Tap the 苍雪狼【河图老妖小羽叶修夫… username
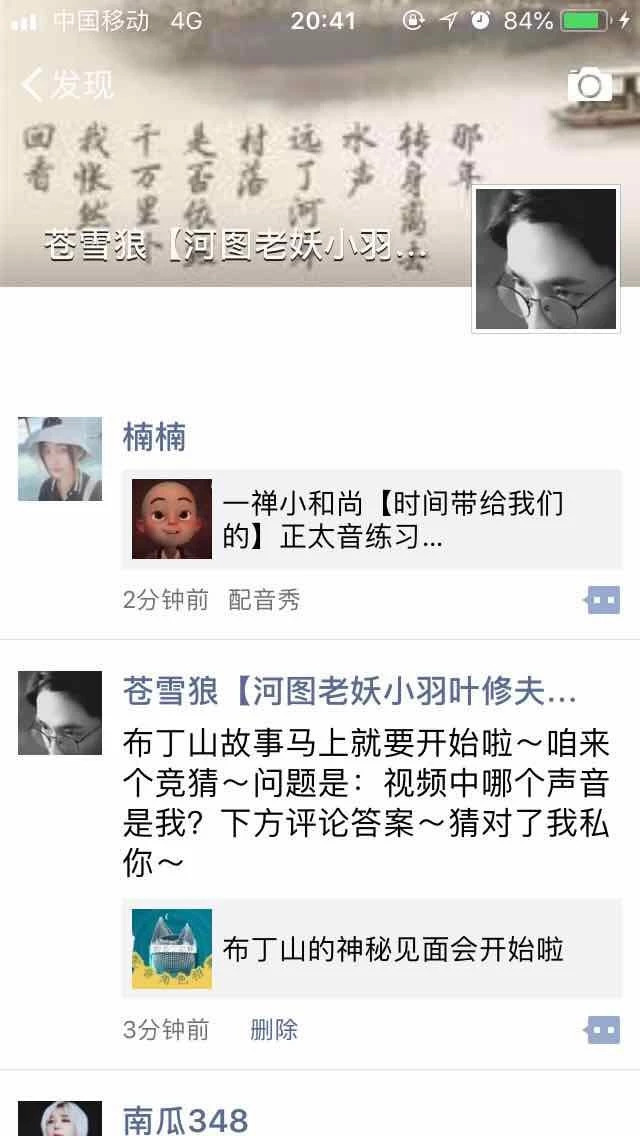Screen dimensions: 640x1136 click(349, 693)
